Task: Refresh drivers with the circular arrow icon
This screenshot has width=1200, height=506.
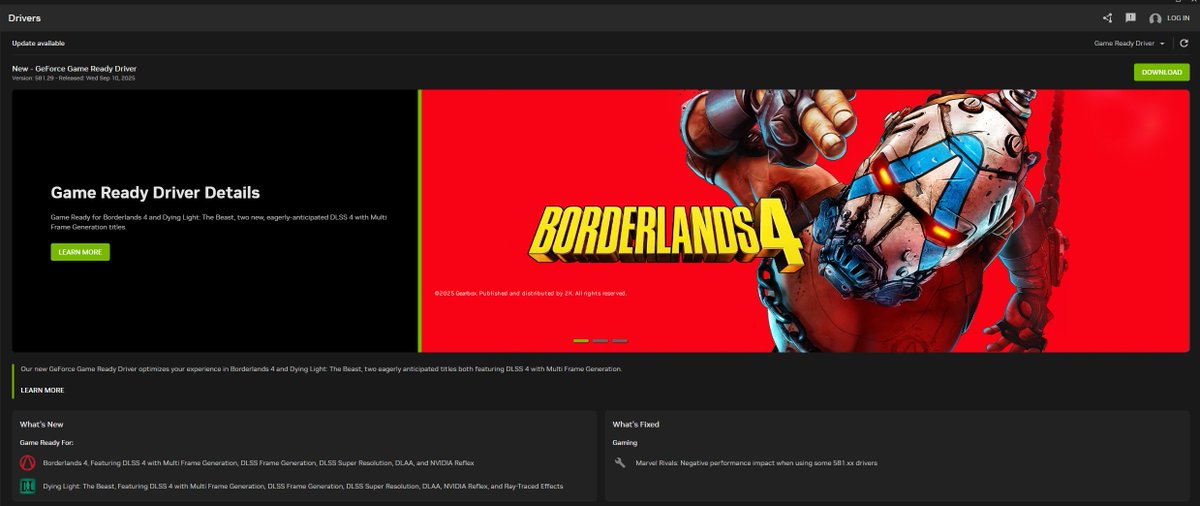Action: coord(1184,43)
